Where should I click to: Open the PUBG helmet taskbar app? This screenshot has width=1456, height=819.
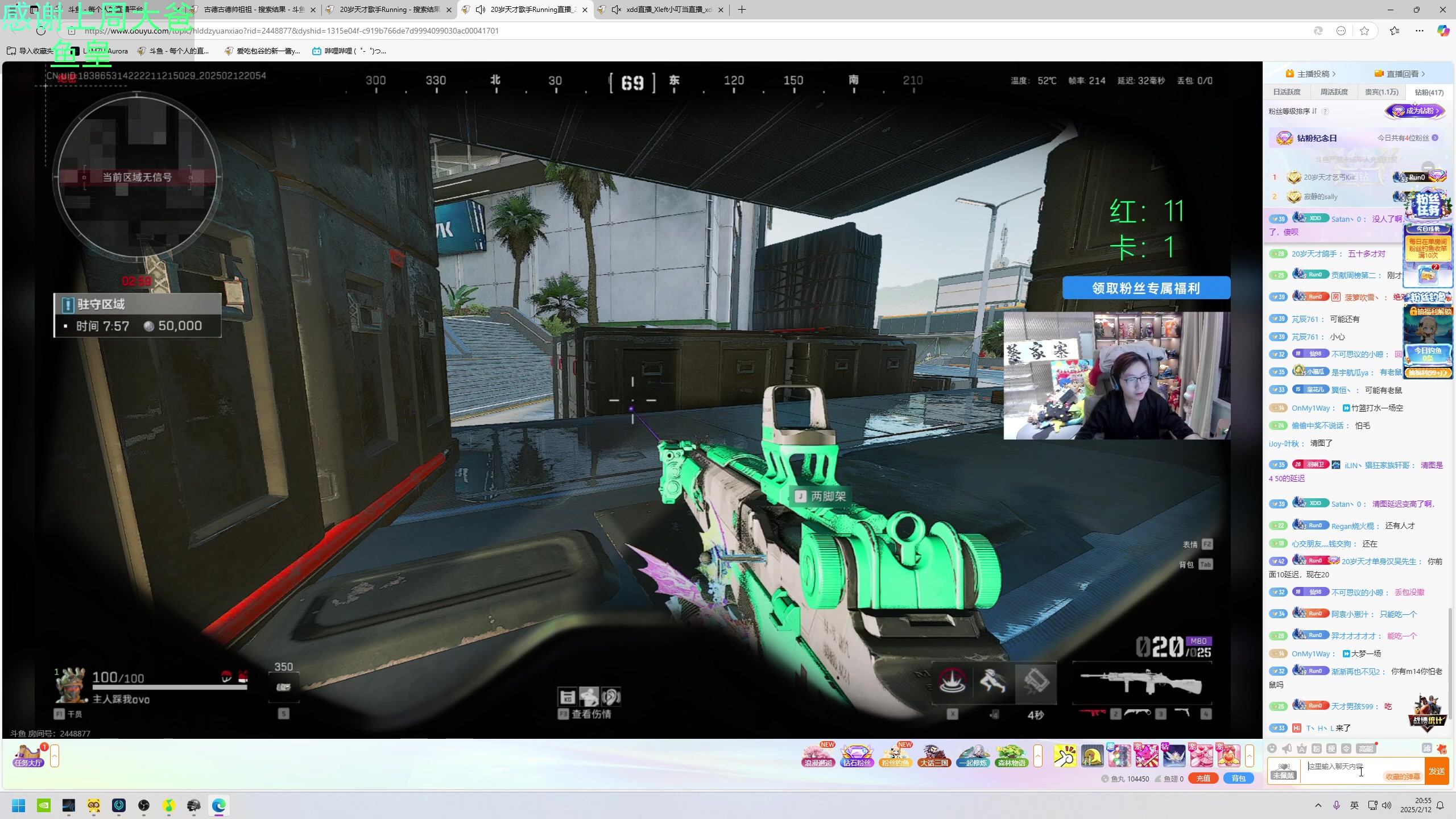pos(194,805)
